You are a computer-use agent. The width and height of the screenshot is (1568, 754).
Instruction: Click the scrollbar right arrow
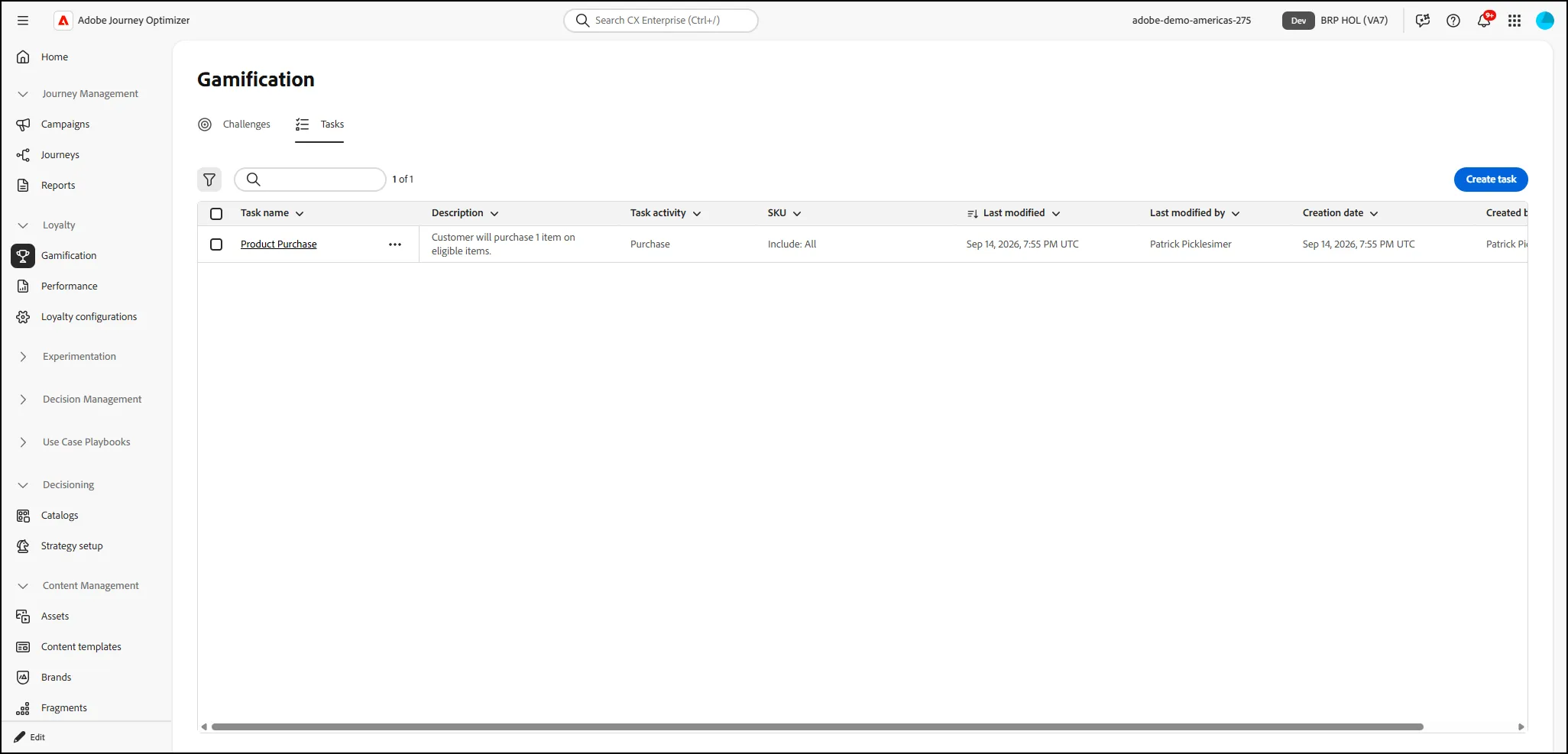pos(1521,727)
